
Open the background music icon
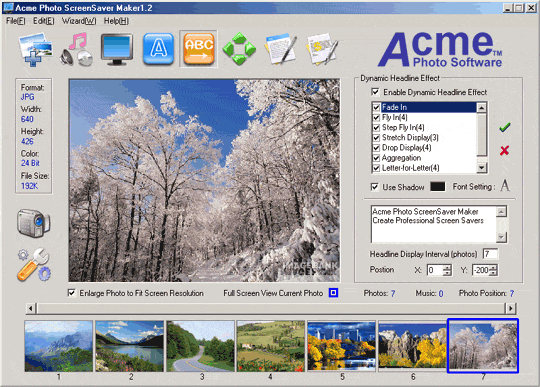(77, 49)
